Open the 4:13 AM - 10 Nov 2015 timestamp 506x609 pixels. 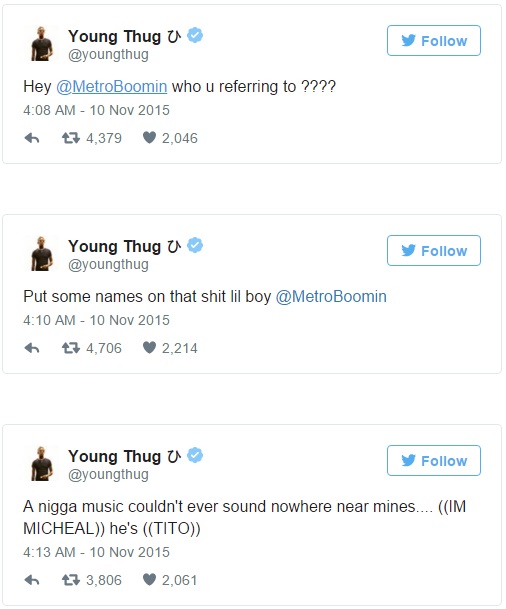[x=96, y=552]
